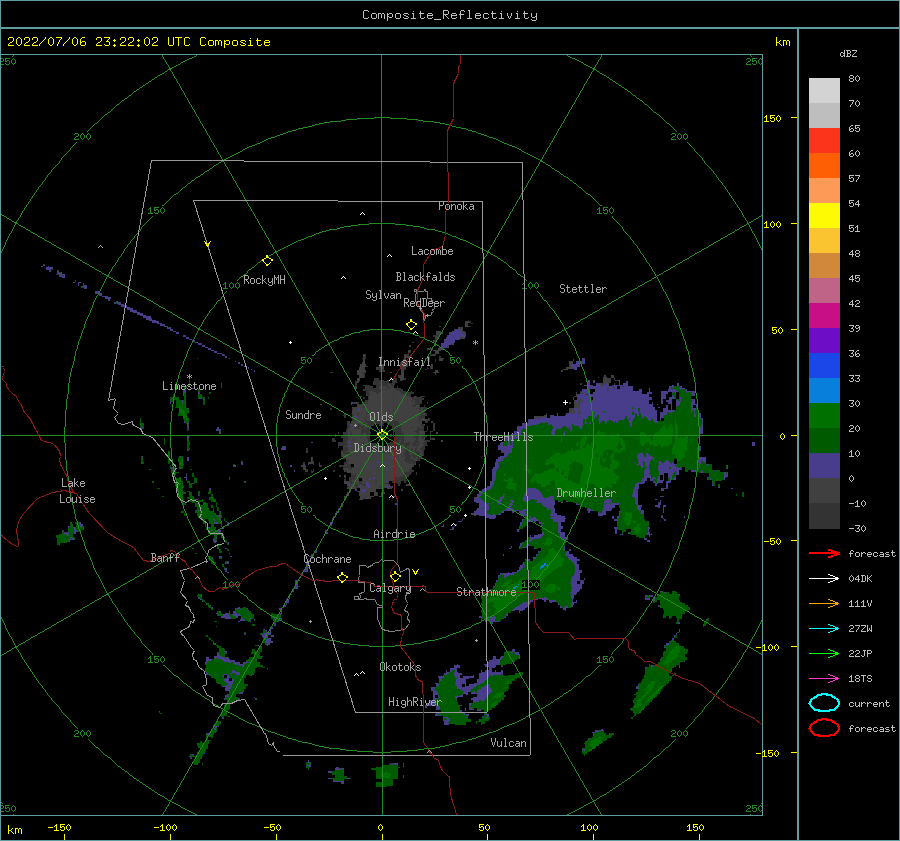The height and width of the screenshot is (841, 900).
Task: Click the orange 111V arrow icon
Action: pos(824,603)
